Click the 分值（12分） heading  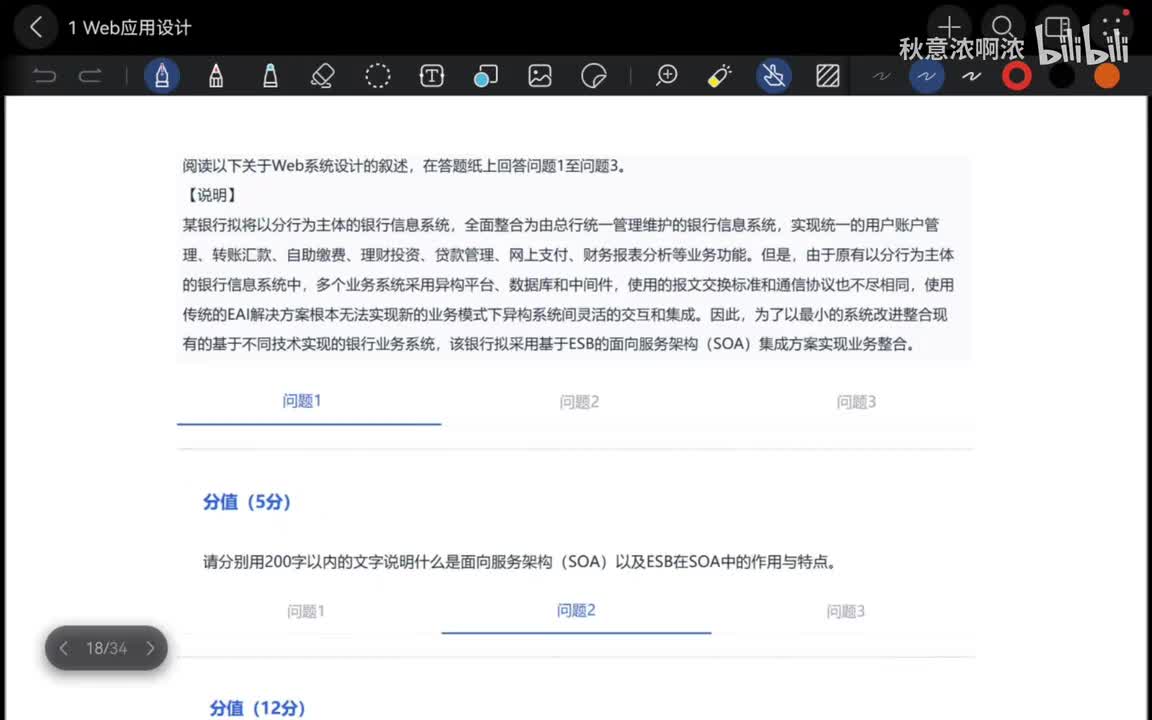click(x=257, y=708)
